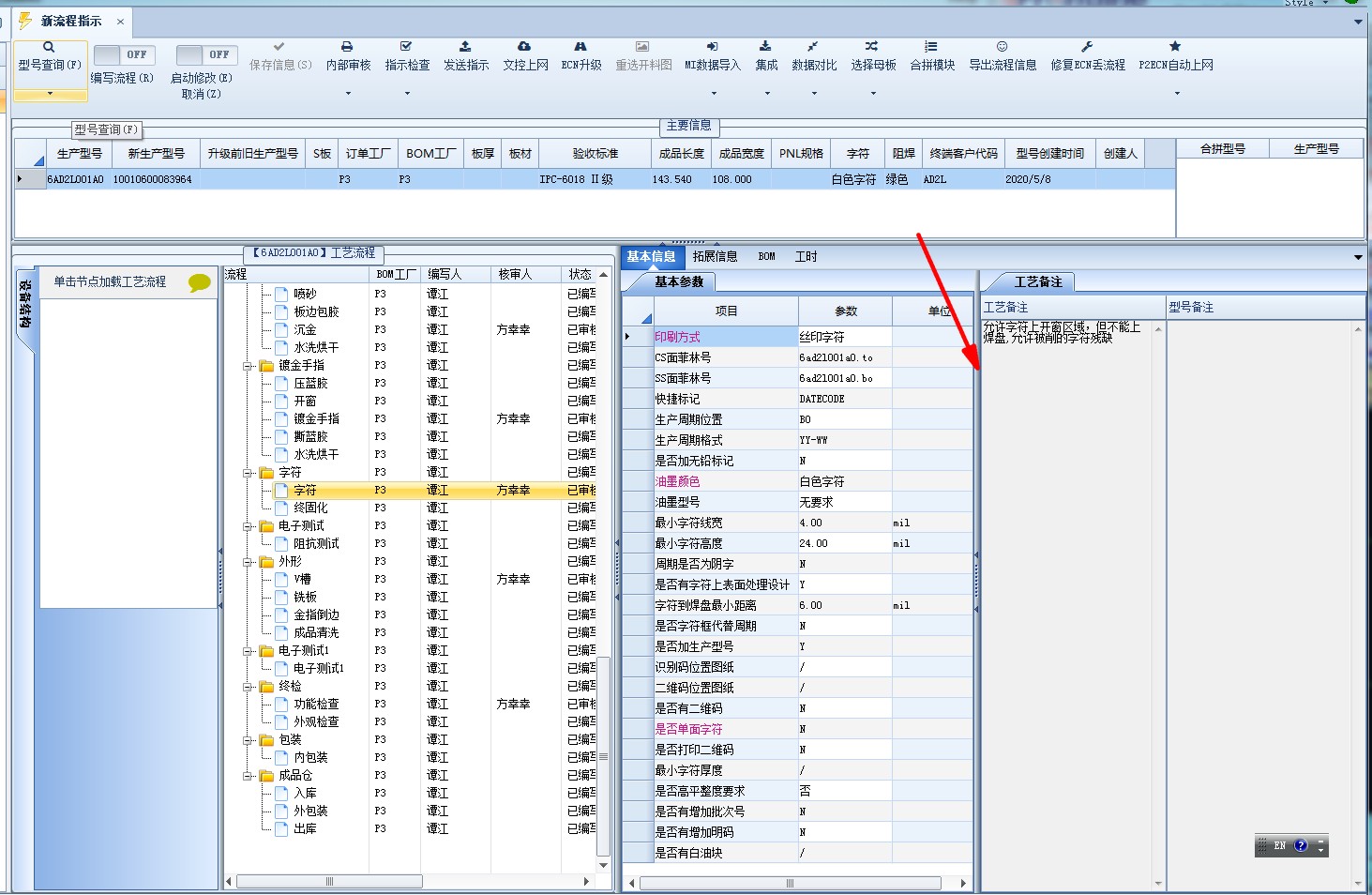Select the 基本信息 tab

tap(651, 256)
